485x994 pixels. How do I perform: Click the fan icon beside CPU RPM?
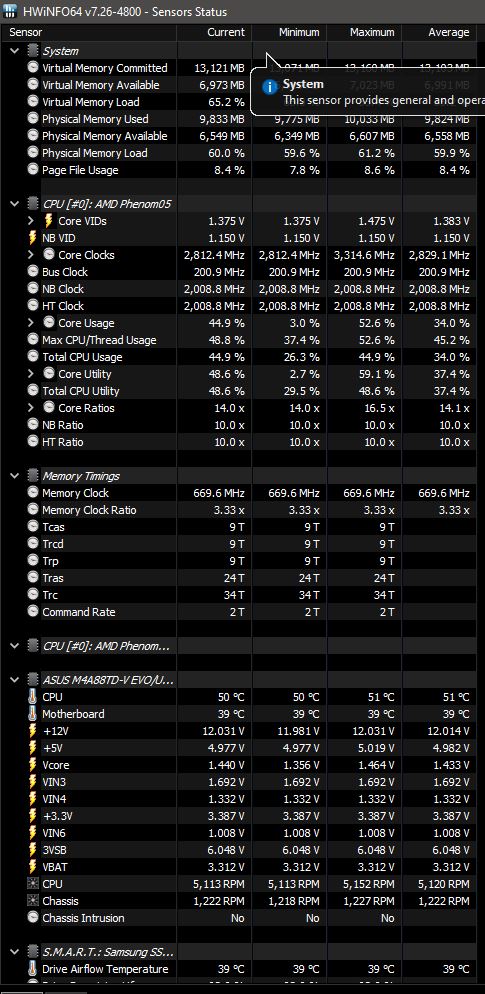coord(33,884)
